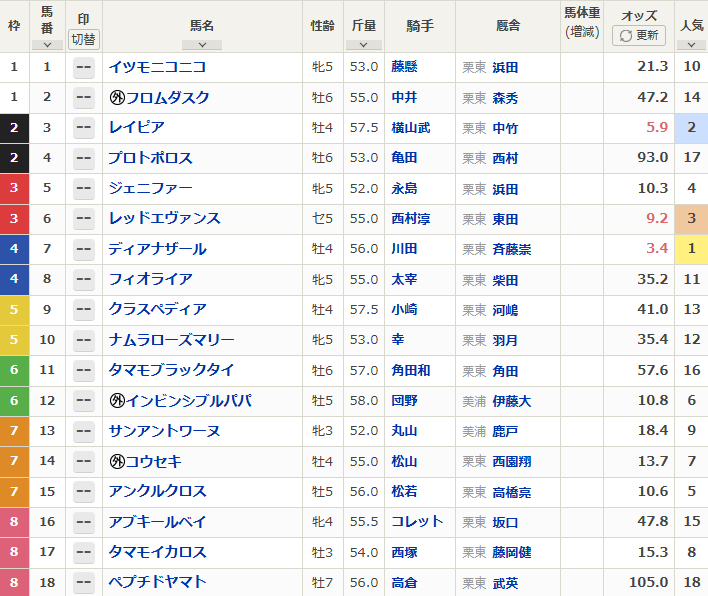Open horse page for ナムラローズマリー
Viewport: 708px width, 596px height.
click(172, 340)
